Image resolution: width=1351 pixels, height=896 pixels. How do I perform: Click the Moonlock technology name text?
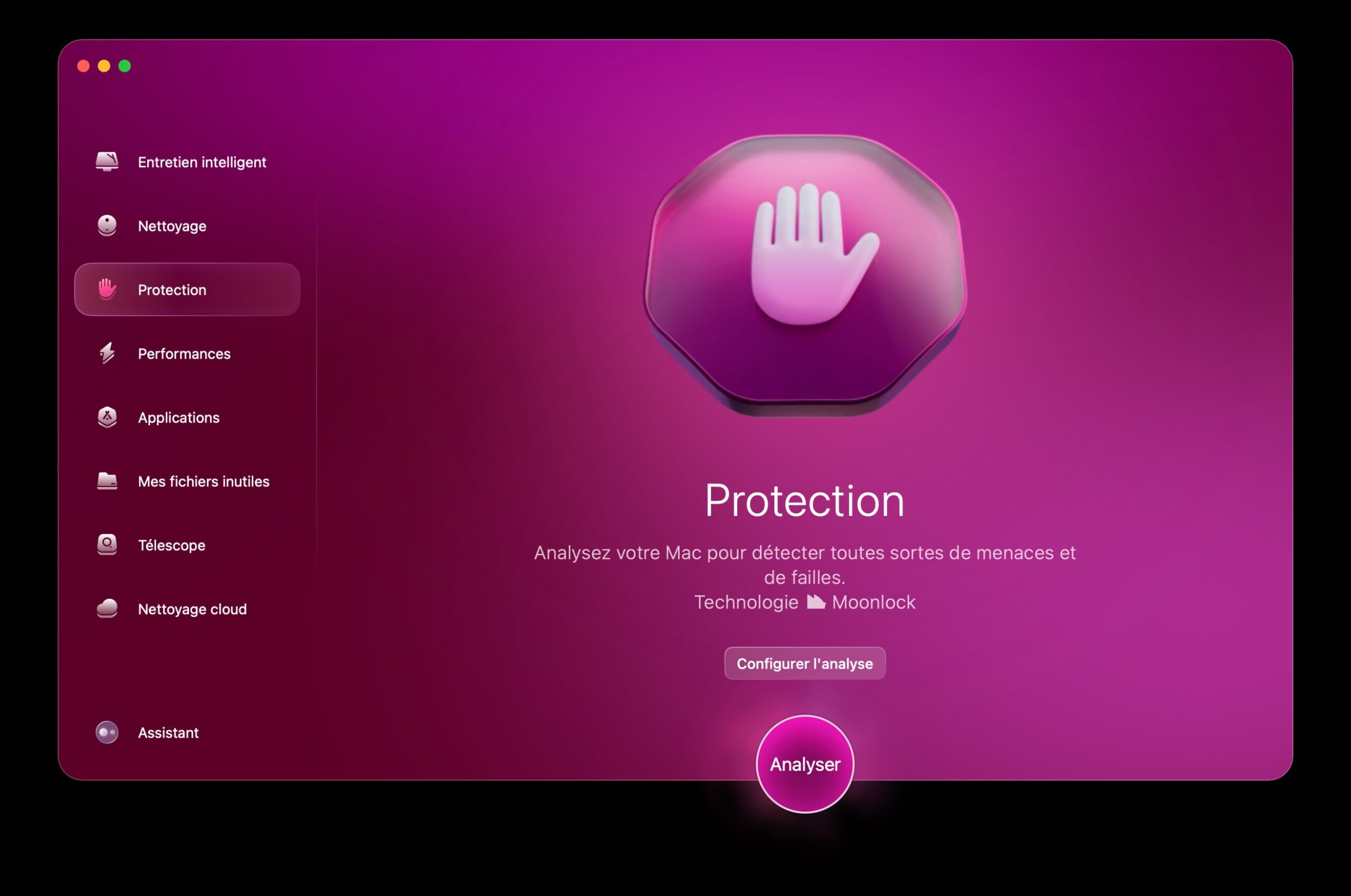click(x=873, y=602)
